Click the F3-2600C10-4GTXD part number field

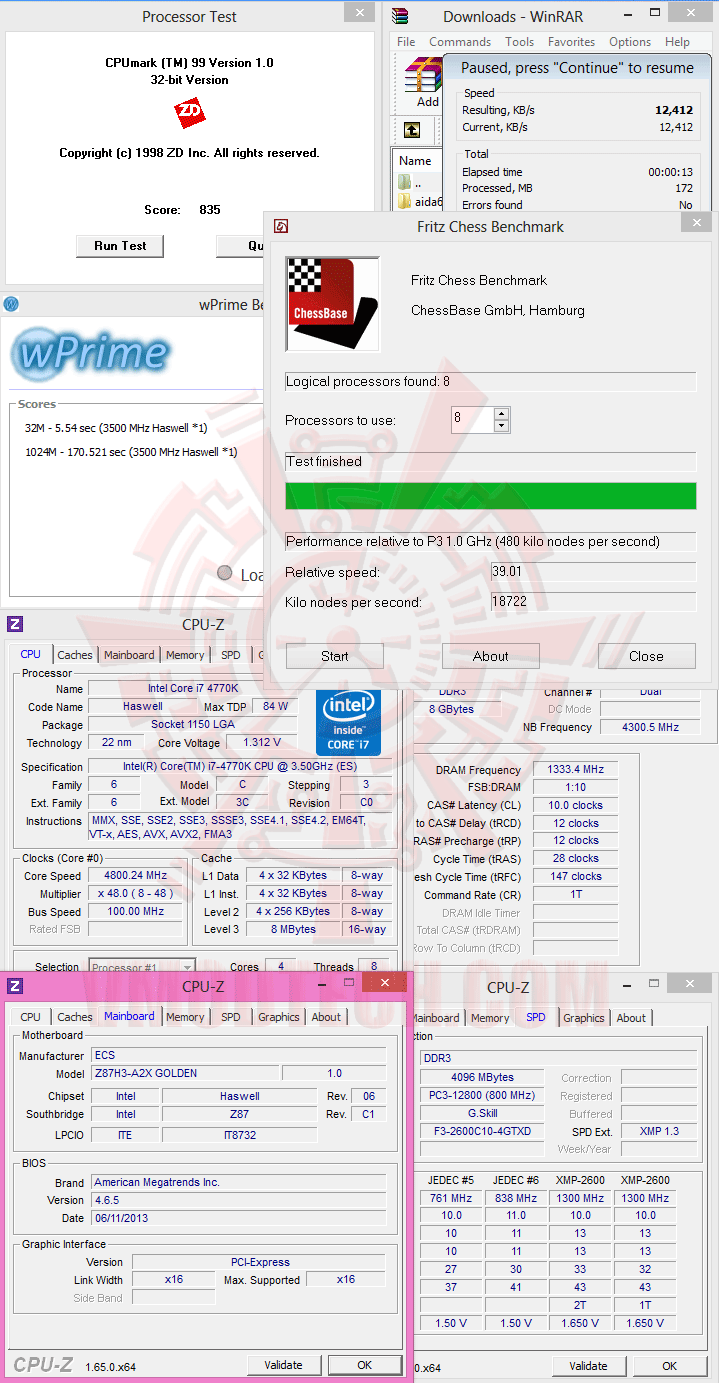[483, 1131]
